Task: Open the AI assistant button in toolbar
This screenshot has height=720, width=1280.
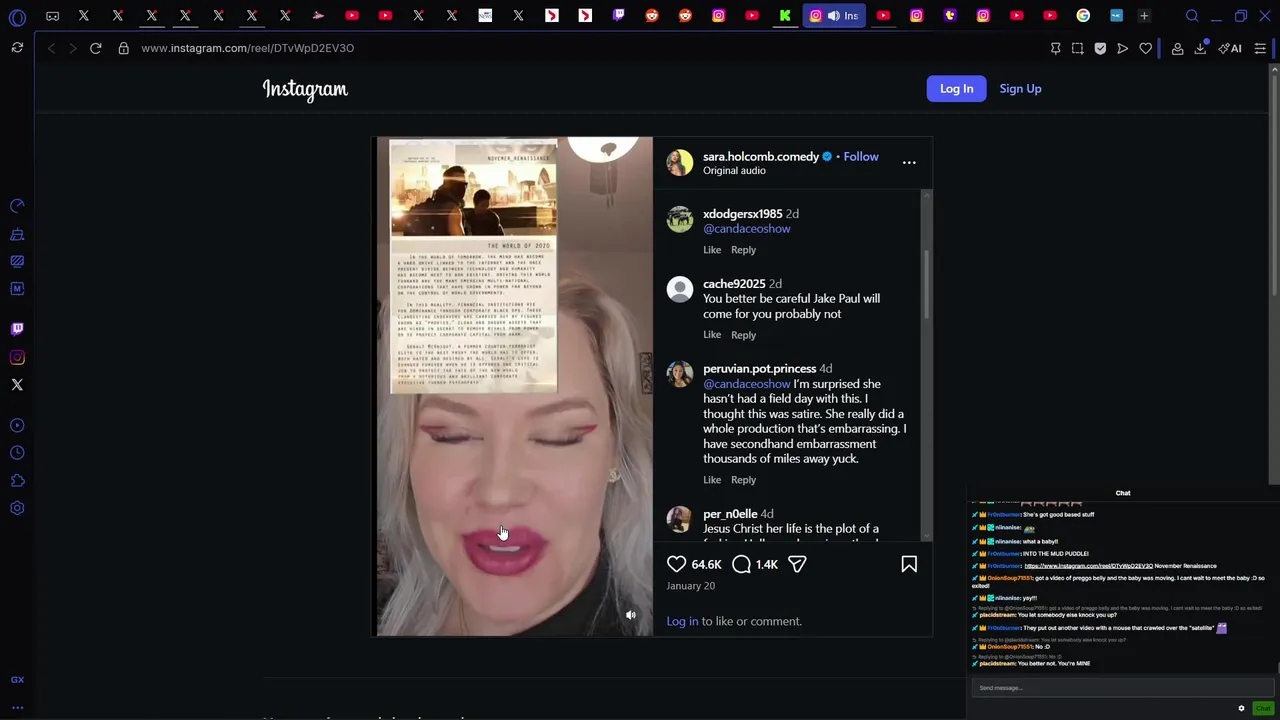Action: [x=1230, y=48]
